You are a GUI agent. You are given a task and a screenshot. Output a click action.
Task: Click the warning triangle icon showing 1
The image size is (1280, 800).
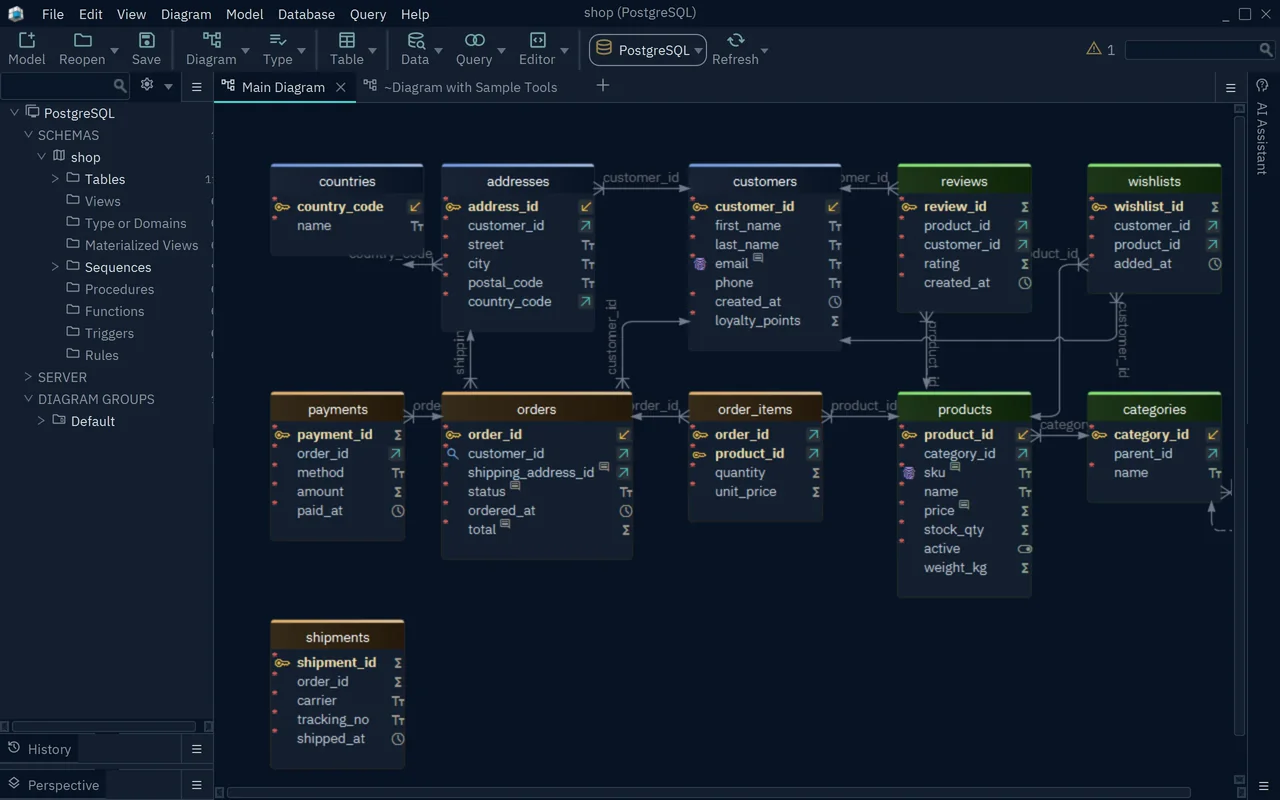coord(1094,48)
